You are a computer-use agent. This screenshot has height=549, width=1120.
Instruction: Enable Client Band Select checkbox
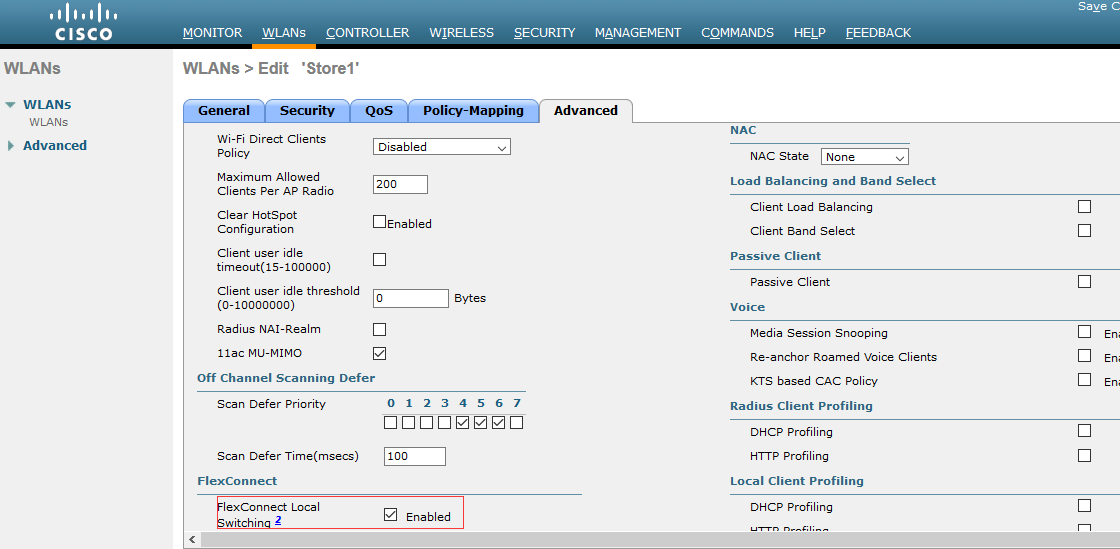coord(1084,231)
